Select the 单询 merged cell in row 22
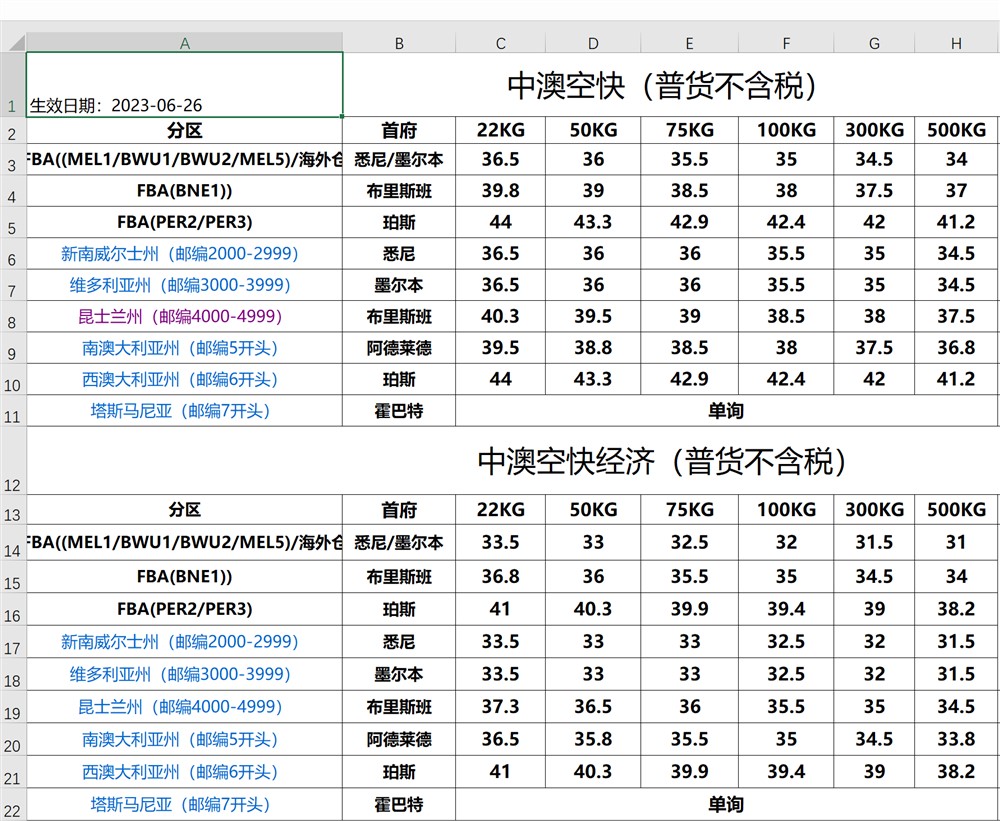The width and height of the screenshot is (1000, 821). pos(726,804)
